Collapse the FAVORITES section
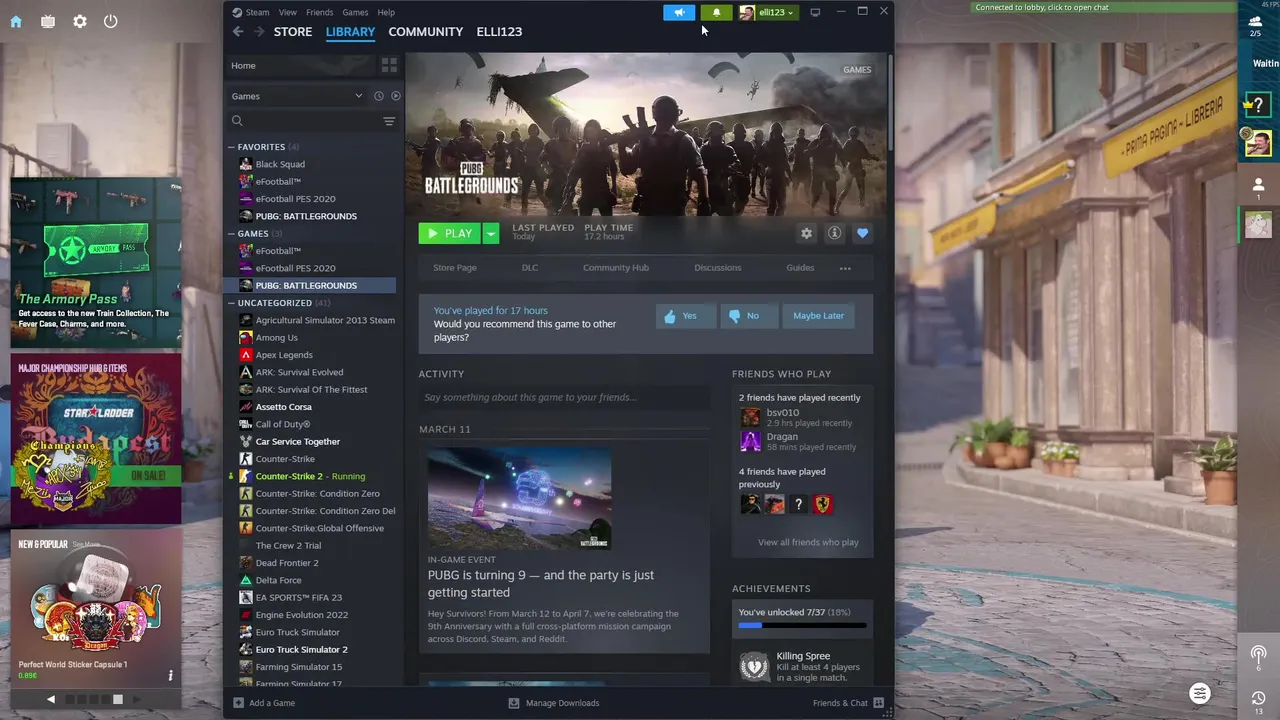Screen dimensions: 1280x720 coord(231,147)
